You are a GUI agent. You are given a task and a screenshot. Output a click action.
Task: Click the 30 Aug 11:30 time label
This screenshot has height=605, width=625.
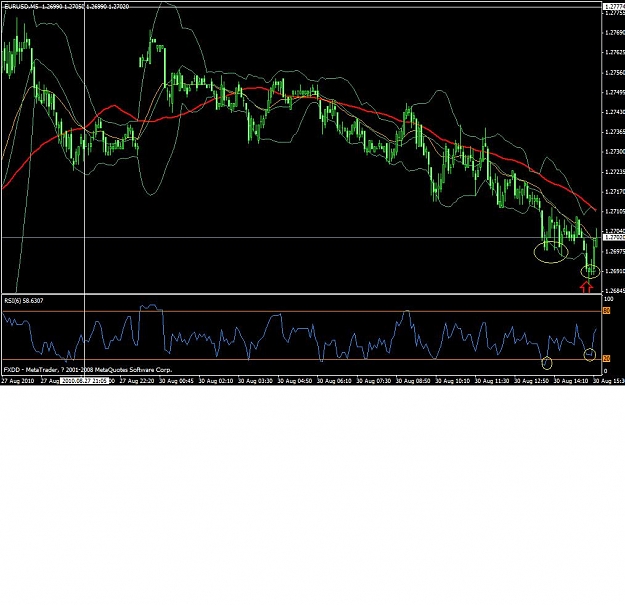coord(492,381)
